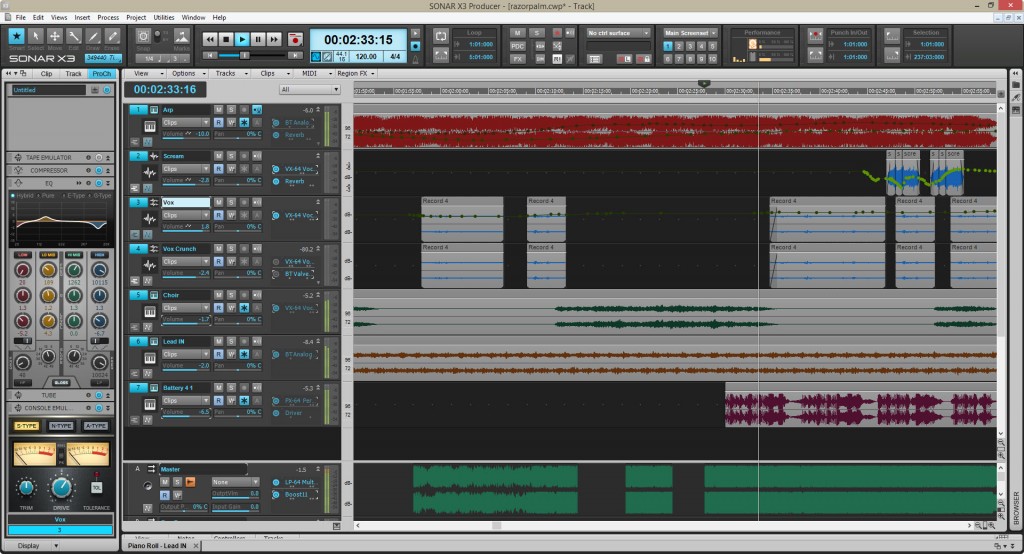Open browser collapse arrows at top right
Viewport: 1024px width, 554px height.
(x=1016, y=73)
